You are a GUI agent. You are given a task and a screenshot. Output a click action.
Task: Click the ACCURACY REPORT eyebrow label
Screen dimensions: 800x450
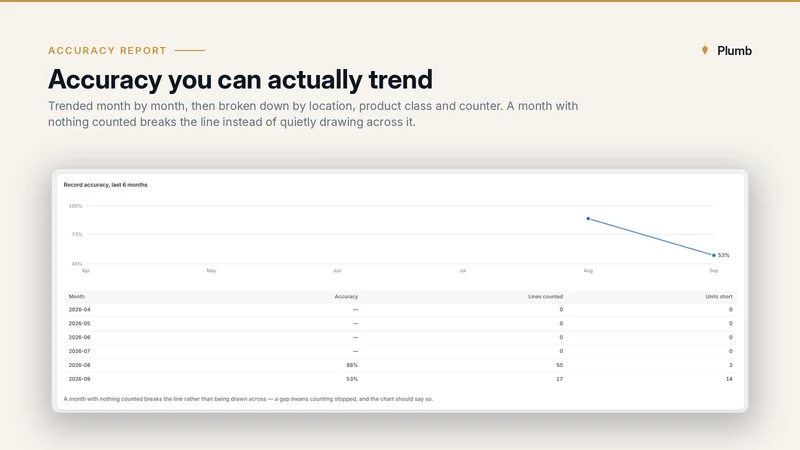[x=107, y=51]
